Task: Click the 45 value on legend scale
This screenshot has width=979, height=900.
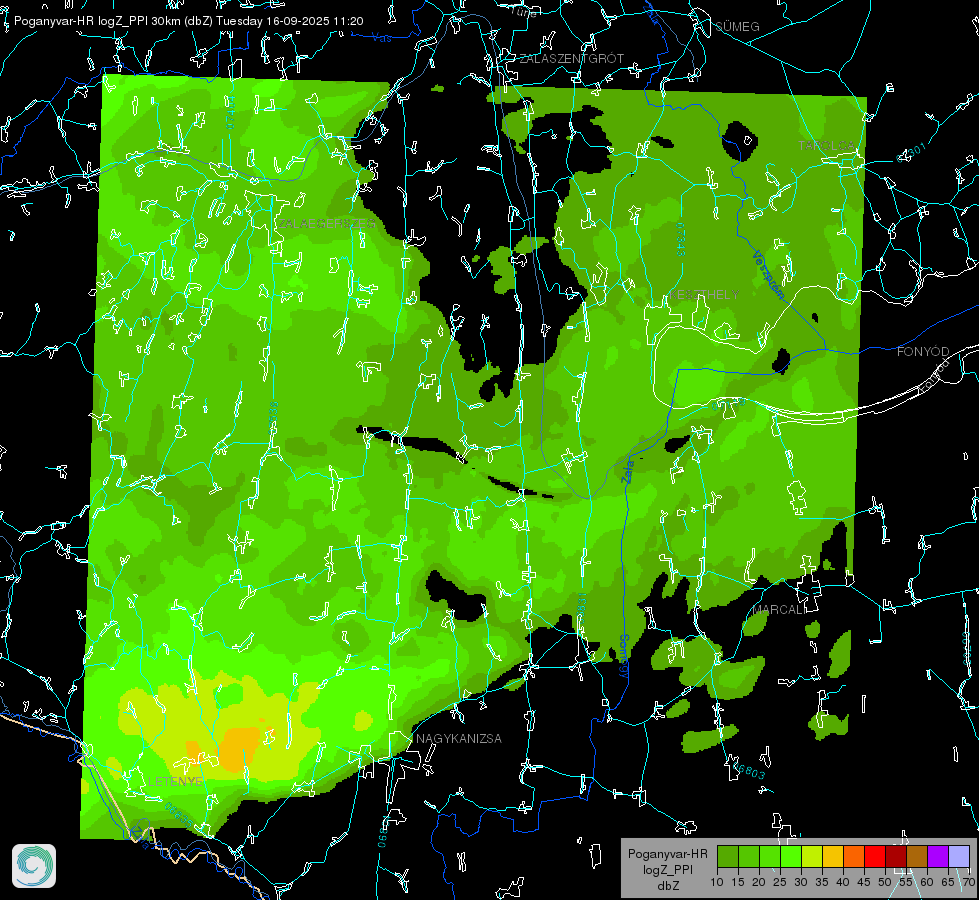Action: tap(864, 882)
